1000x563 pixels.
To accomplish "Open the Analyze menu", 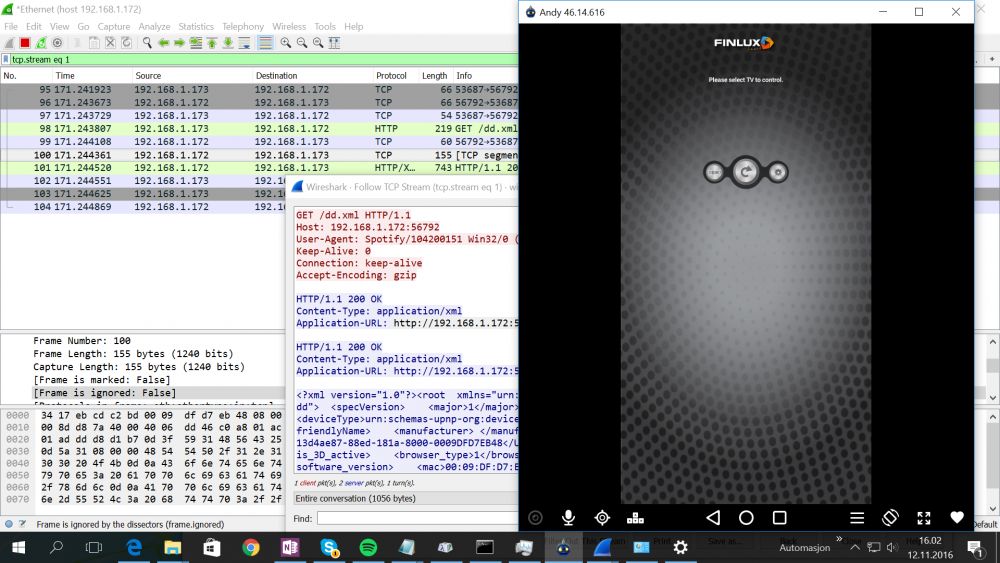I will 154,26.
